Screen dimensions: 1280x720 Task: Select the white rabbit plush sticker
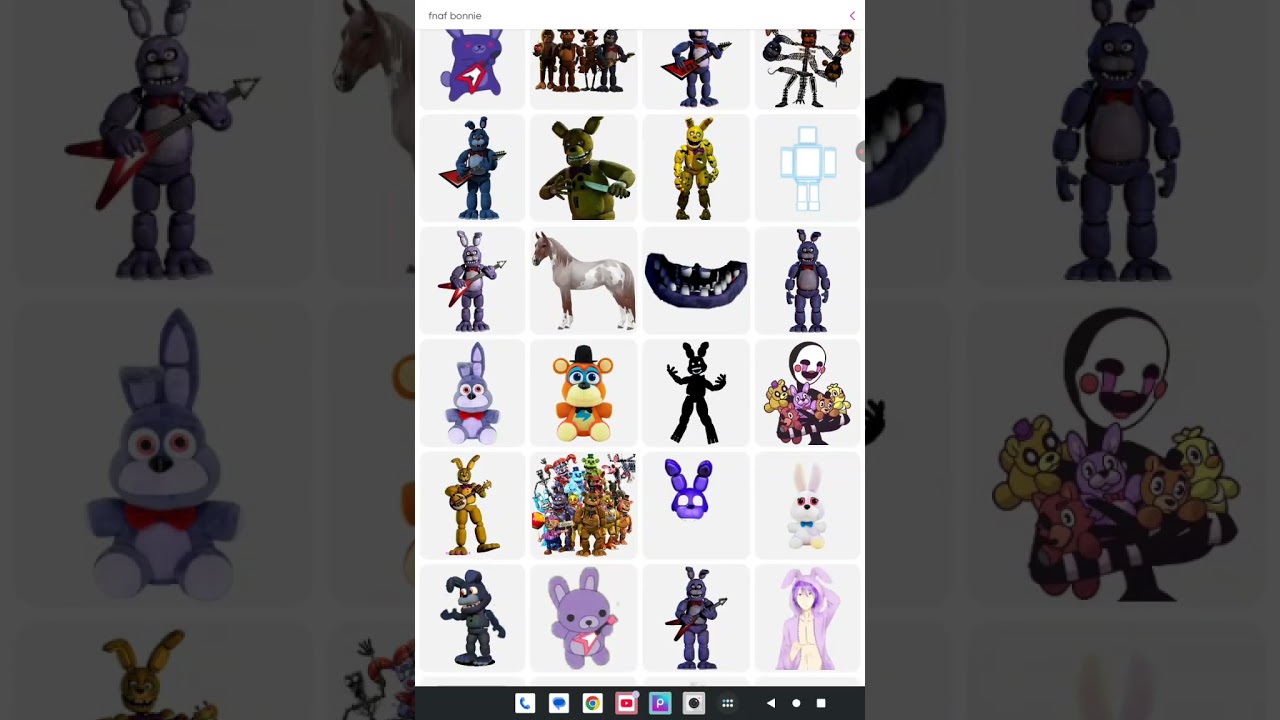tap(808, 505)
